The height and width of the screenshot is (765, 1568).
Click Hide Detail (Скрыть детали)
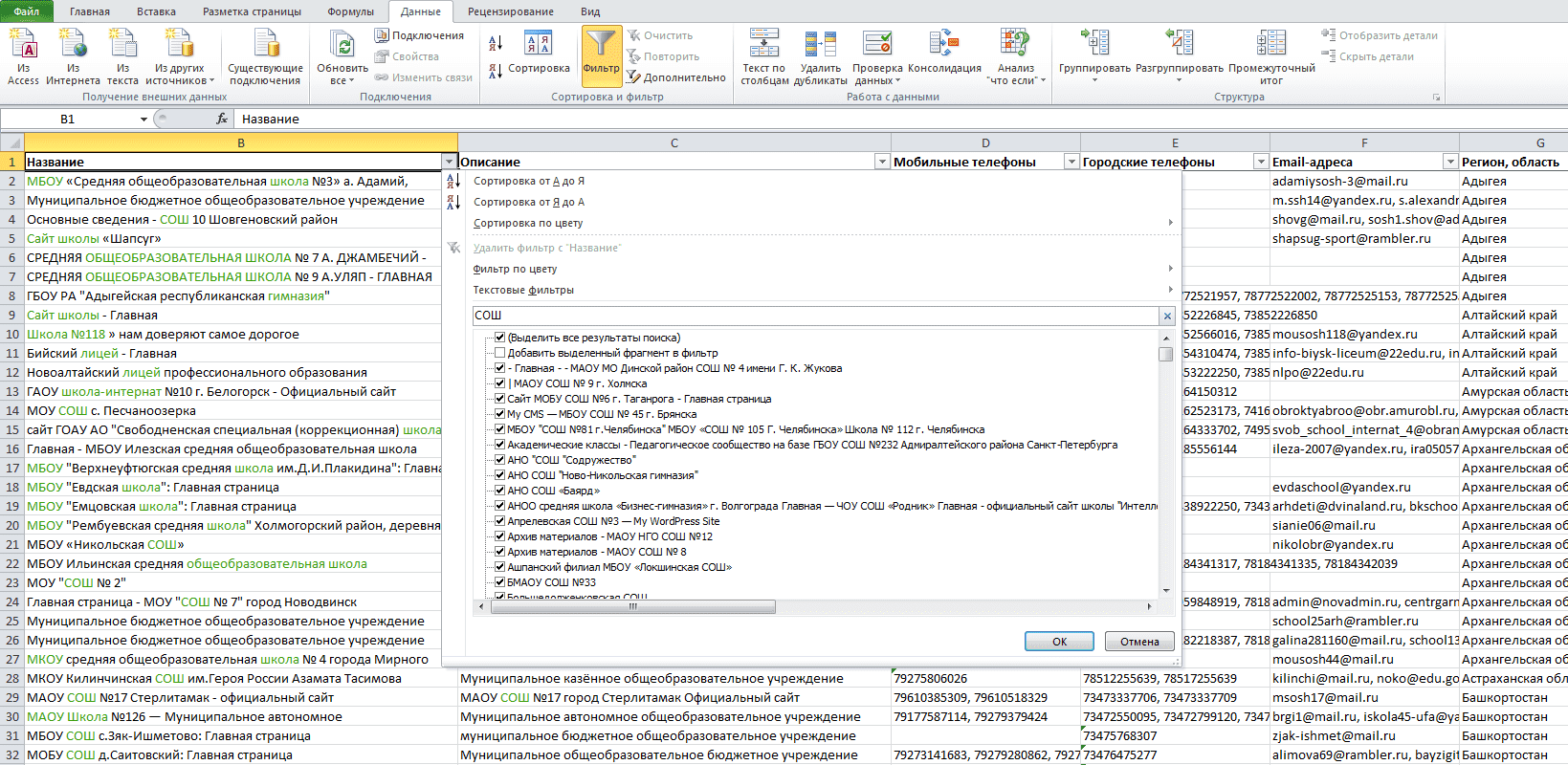tap(1368, 56)
